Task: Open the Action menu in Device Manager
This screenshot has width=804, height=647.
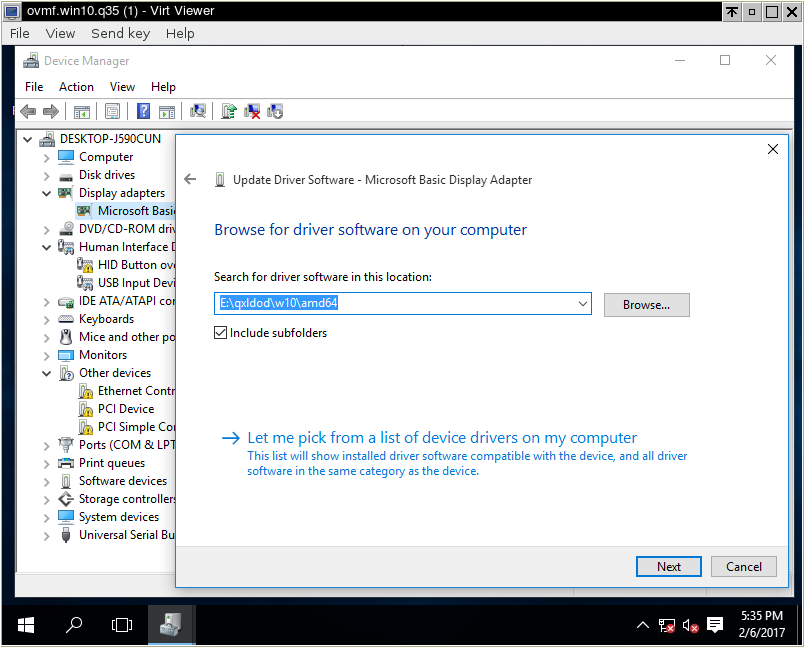Action: pyautogui.click(x=77, y=86)
